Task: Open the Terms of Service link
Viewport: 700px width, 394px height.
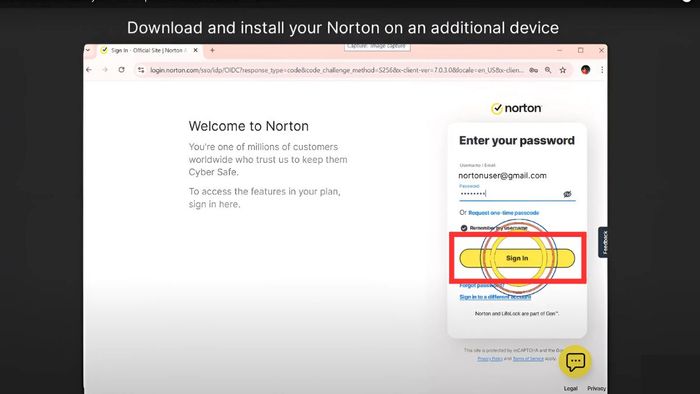Action: tap(528, 359)
